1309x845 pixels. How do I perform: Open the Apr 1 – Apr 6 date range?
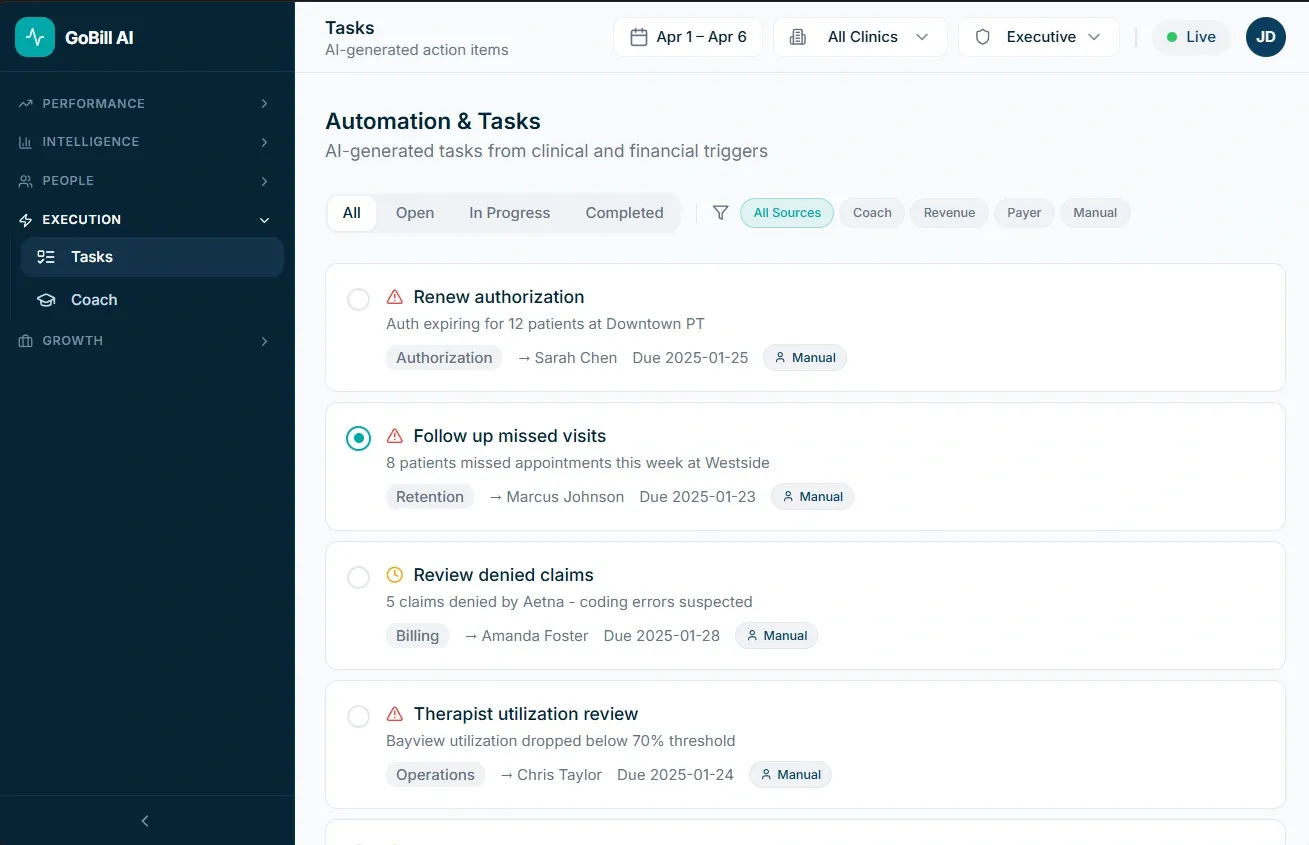[688, 37]
